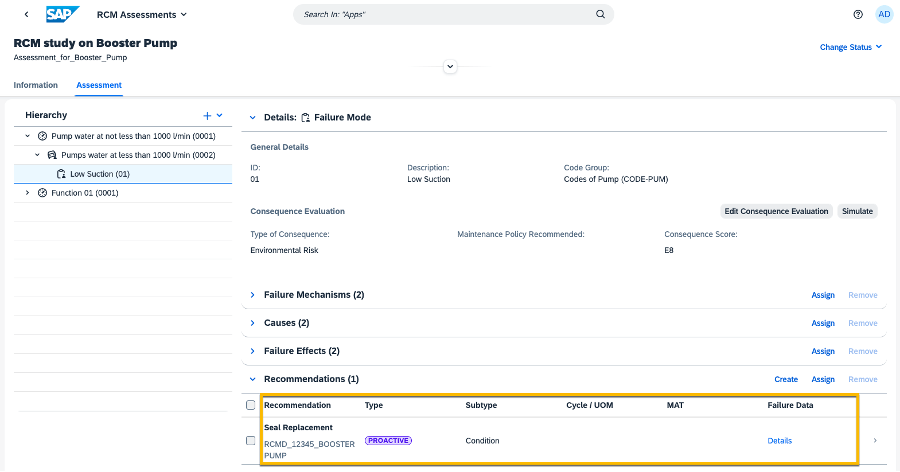Image resolution: width=900 pixels, height=472 pixels.
Task: Remove from Causes section
Action: click(x=863, y=323)
